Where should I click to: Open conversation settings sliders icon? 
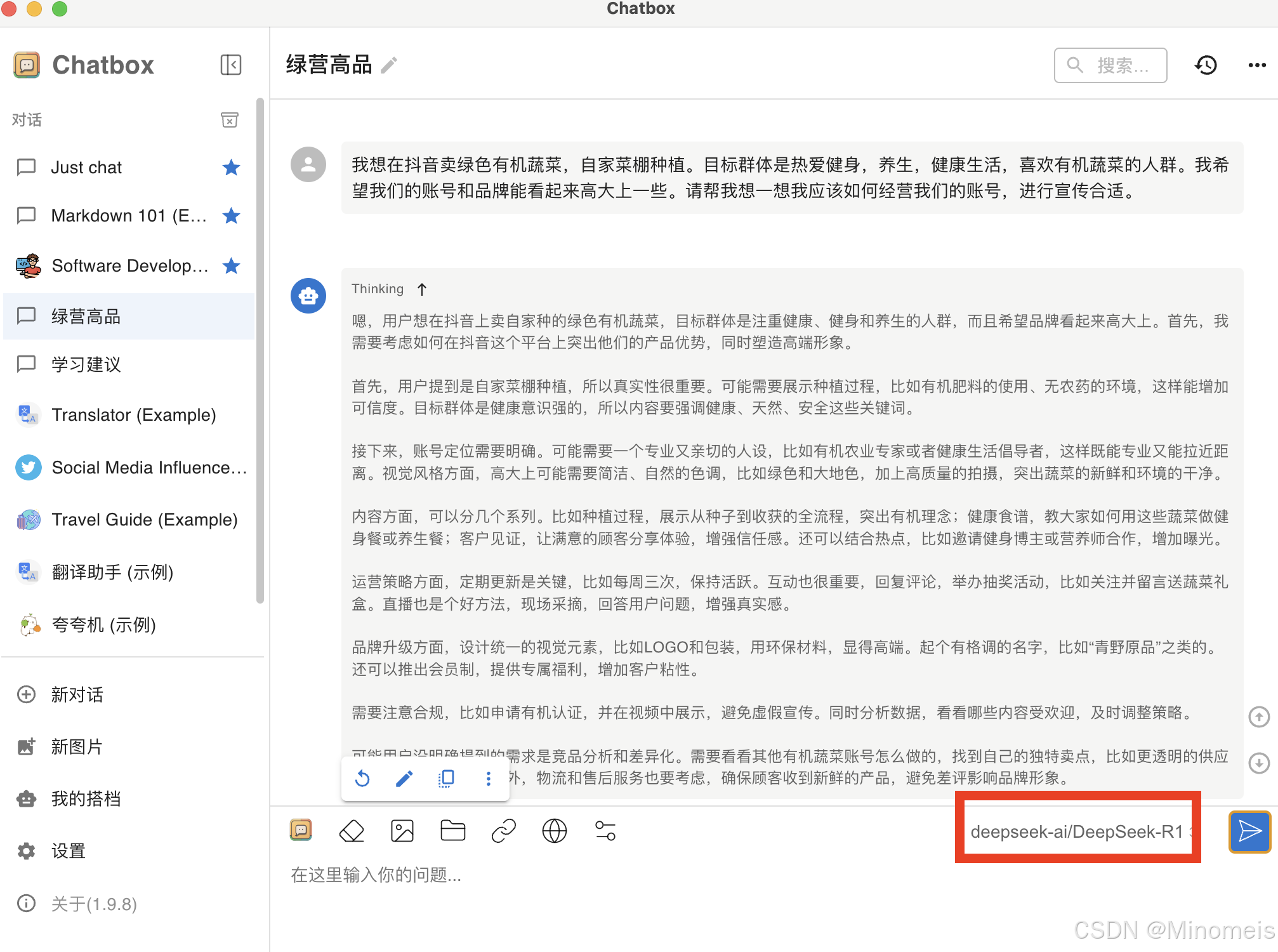(x=605, y=831)
